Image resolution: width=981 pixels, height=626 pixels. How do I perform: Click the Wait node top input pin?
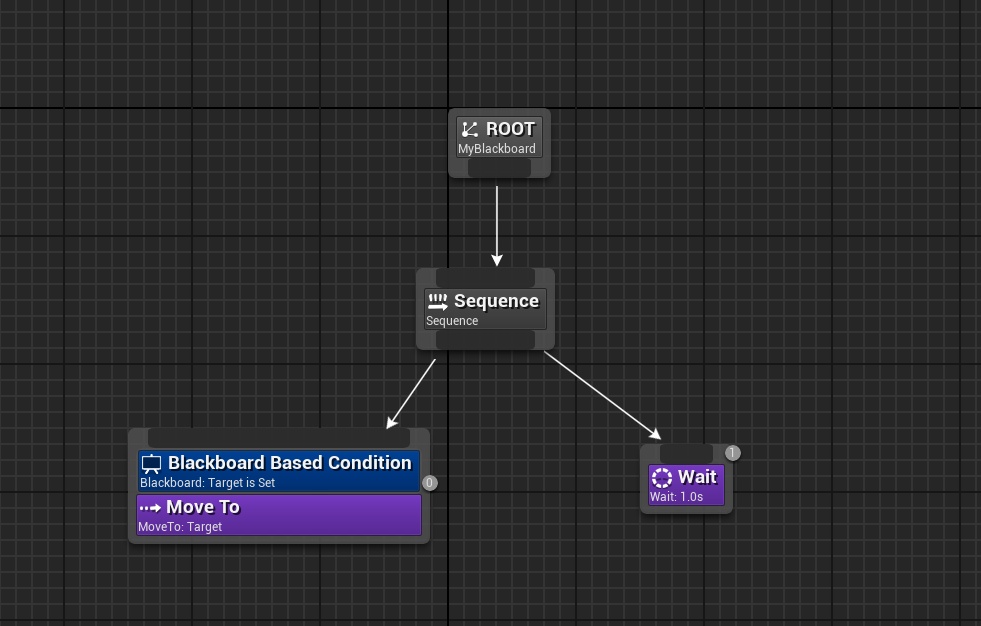pos(686,454)
